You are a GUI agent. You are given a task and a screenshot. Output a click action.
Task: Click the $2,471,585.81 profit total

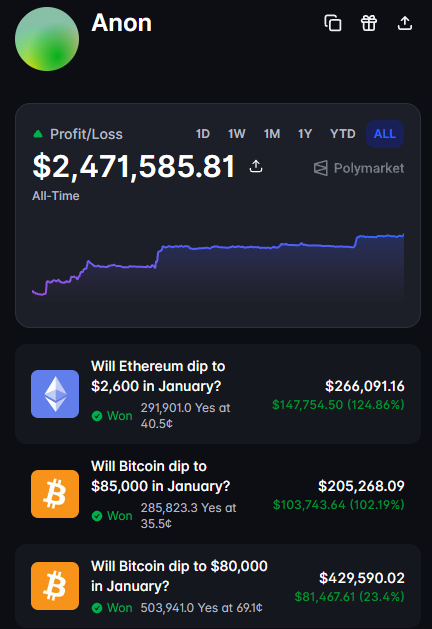coord(134,166)
